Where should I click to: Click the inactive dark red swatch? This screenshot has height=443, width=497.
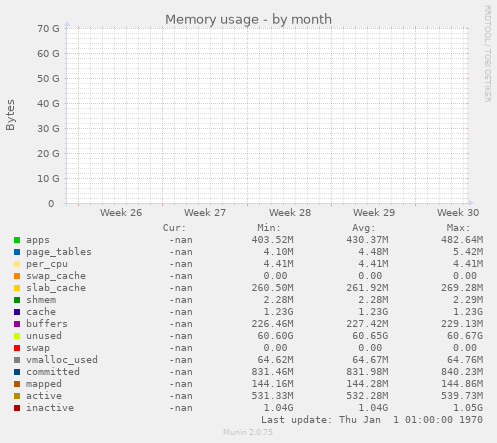pyautogui.click(x=17, y=408)
